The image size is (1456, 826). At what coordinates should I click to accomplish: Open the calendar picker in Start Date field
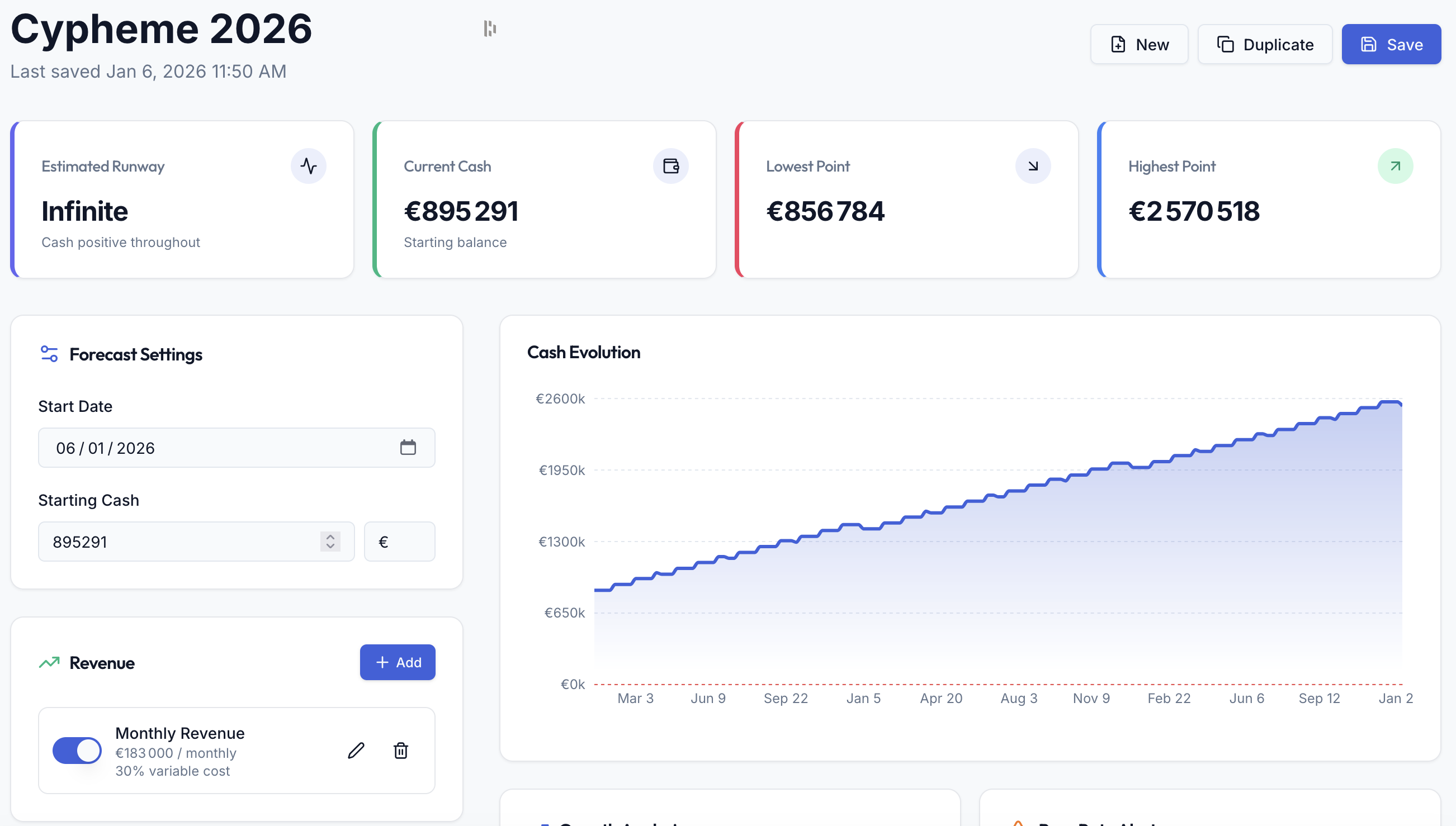408,447
